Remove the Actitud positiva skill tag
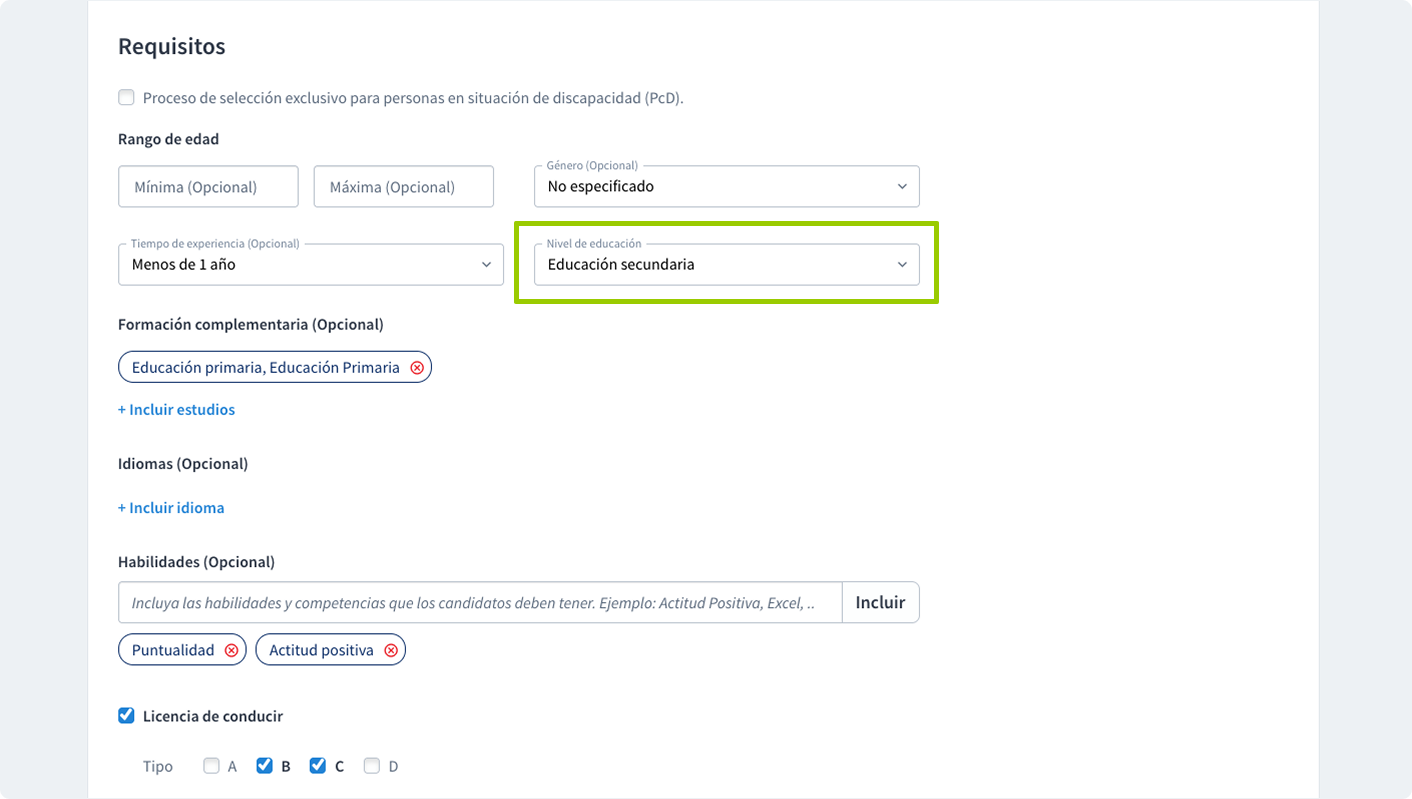The width and height of the screenshot is (1412, 799). tap(391, 650)
